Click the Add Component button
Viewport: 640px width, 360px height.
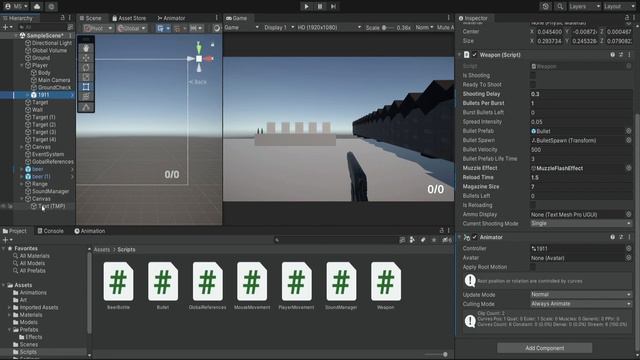544,348
